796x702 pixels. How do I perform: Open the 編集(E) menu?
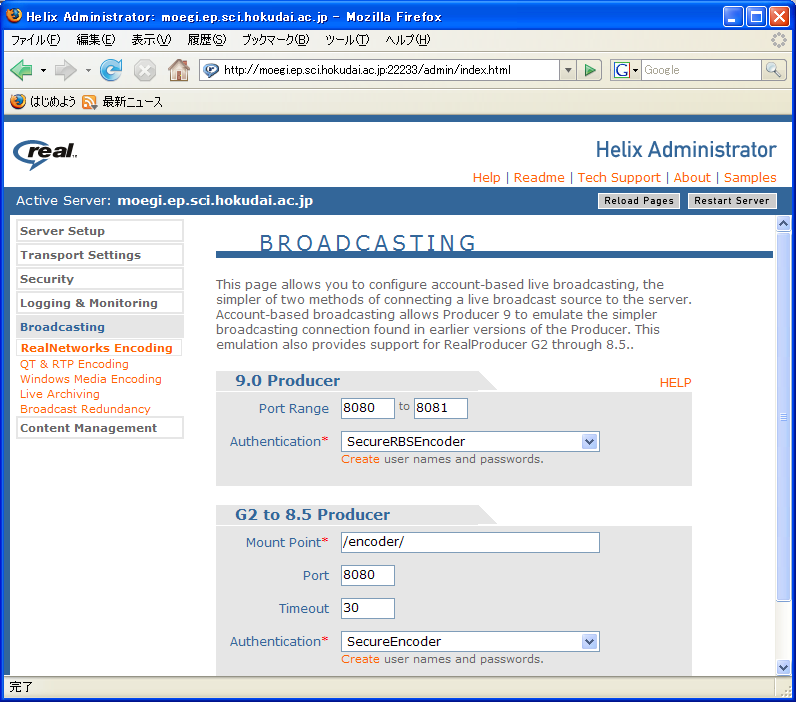pos(95,40)
